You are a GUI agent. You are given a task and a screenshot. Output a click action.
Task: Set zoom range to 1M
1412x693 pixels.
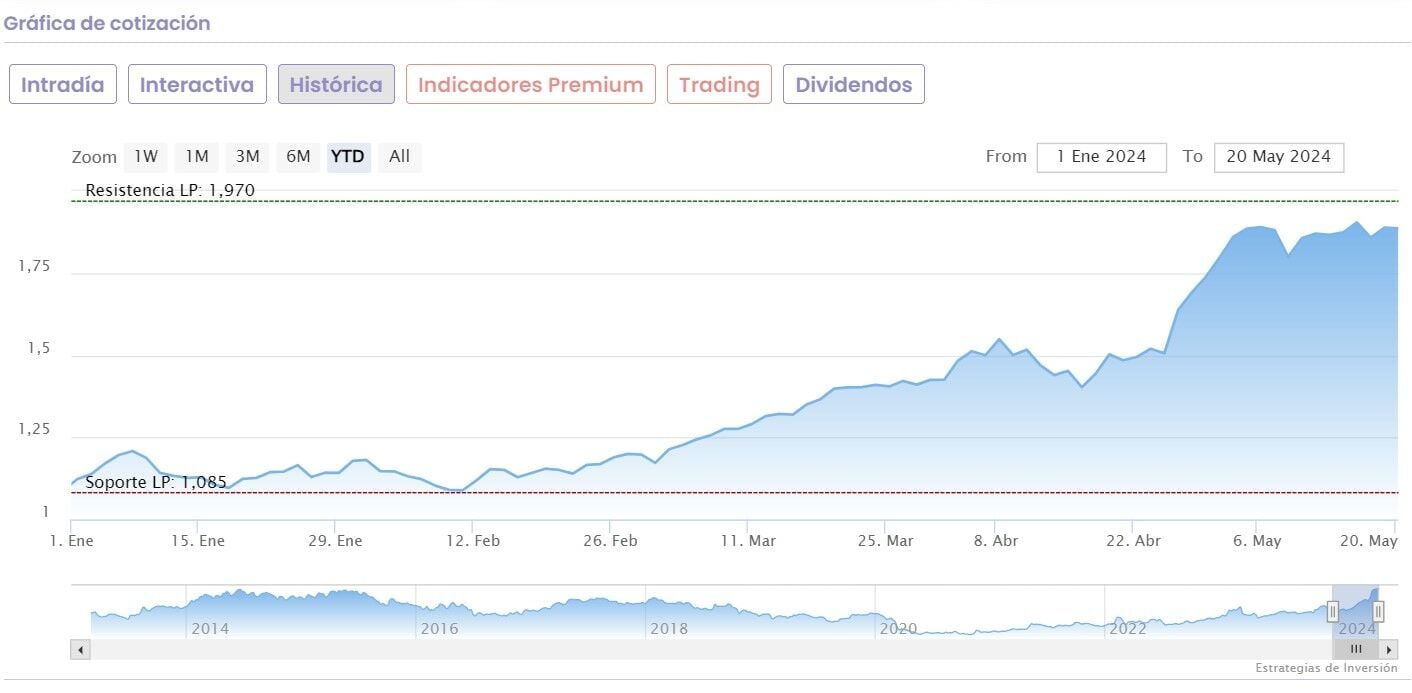(197, 157)
